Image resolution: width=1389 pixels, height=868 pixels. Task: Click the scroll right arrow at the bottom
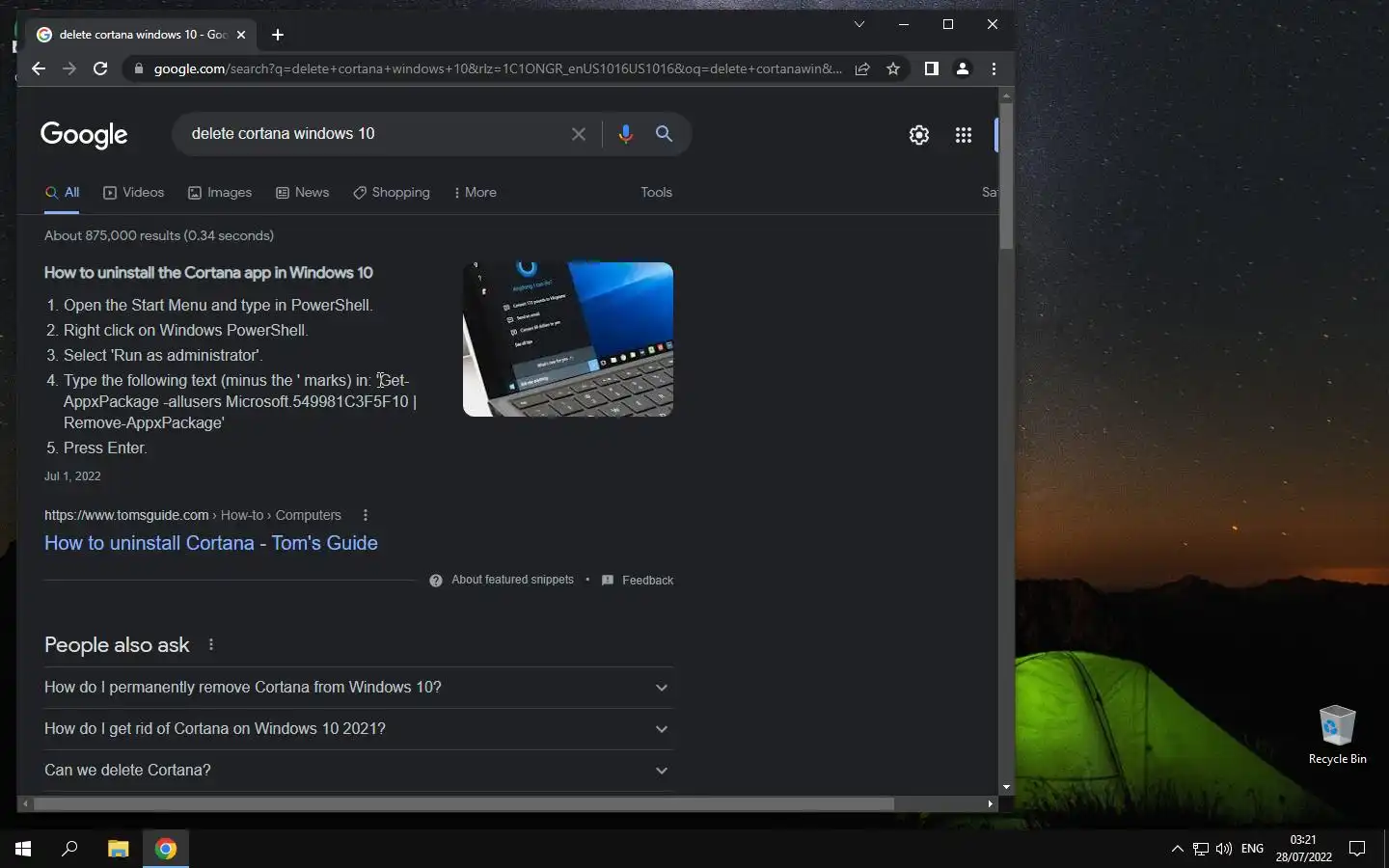click(x=990, y=803)
